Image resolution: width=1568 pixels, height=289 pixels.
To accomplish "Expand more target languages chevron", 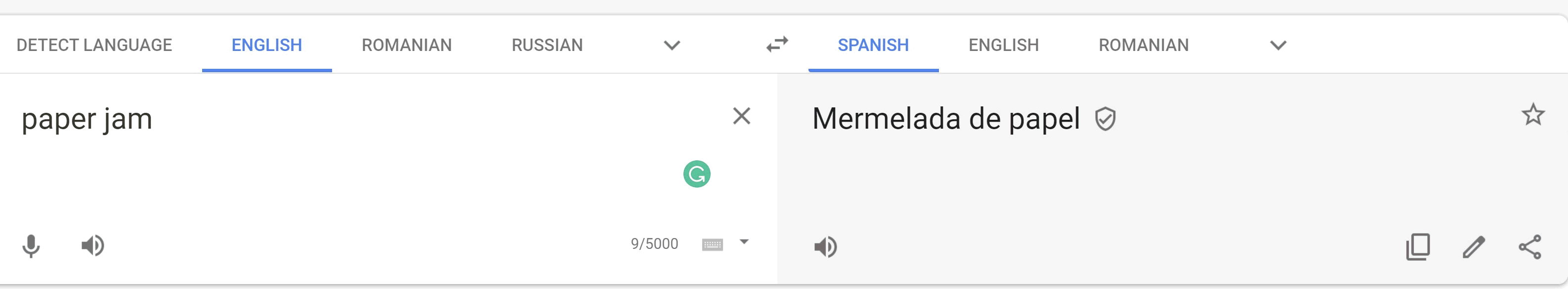I will (1278, 45).
